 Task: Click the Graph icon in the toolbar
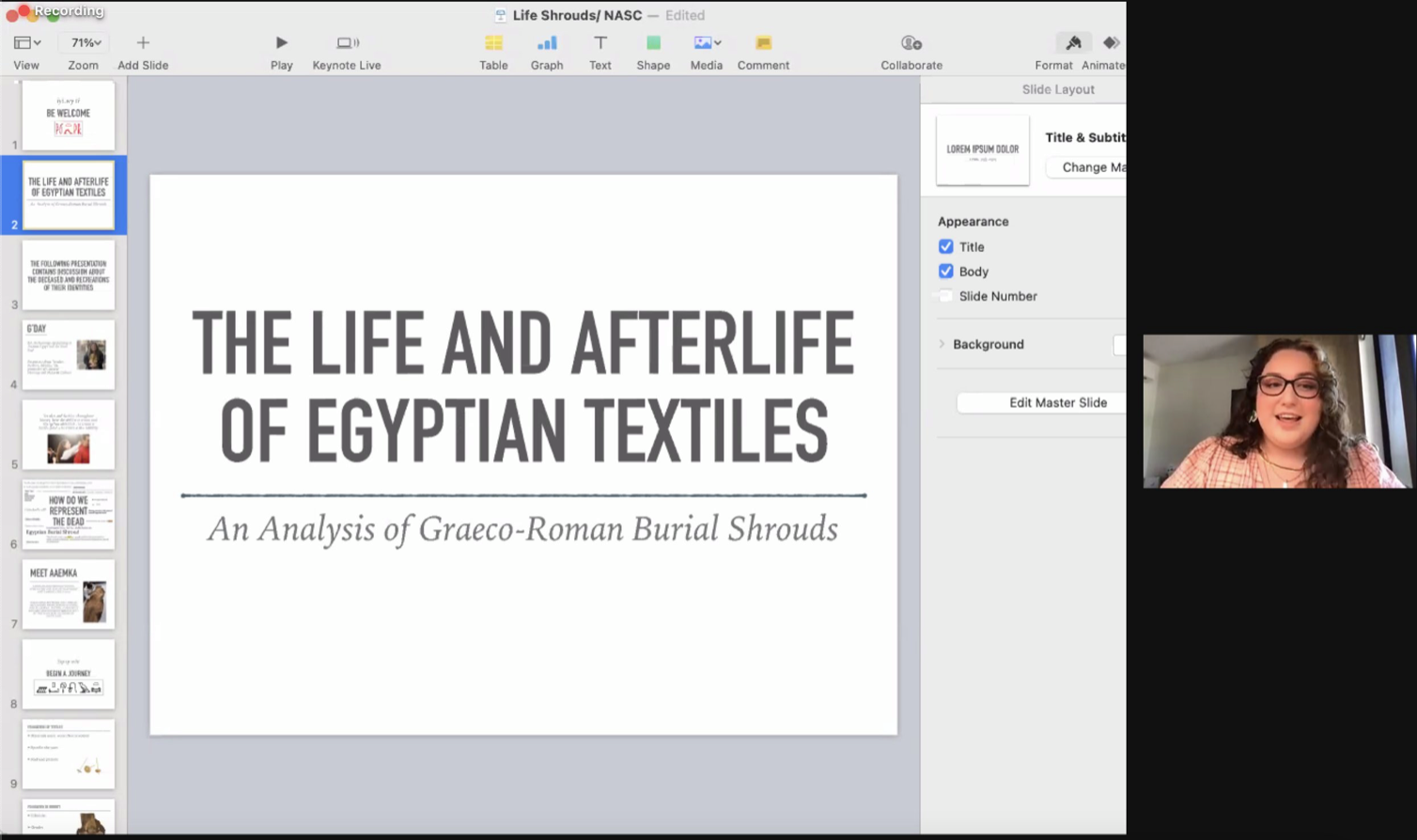547,43
